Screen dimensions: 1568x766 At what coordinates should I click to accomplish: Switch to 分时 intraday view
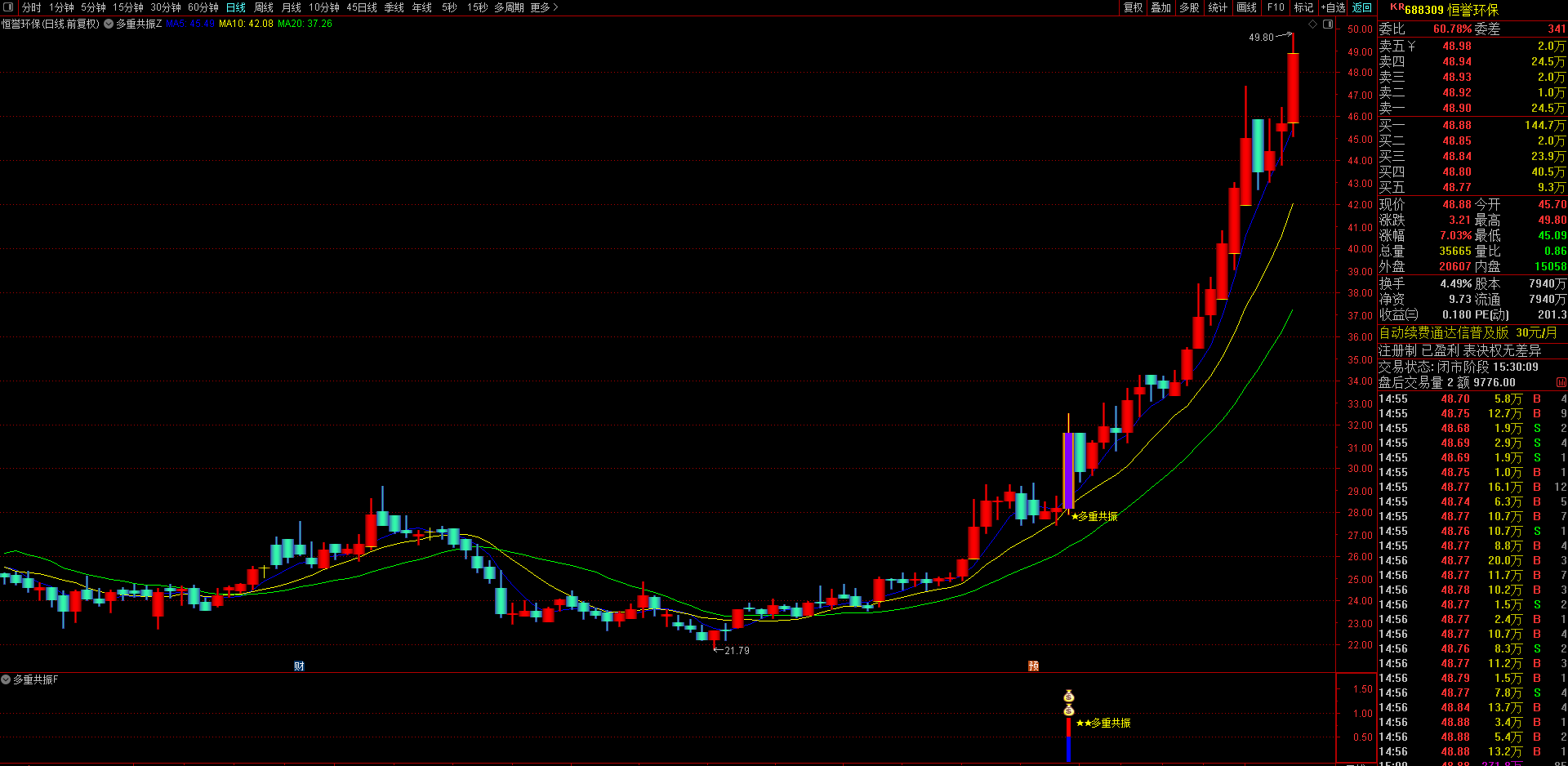click(31, 7)
